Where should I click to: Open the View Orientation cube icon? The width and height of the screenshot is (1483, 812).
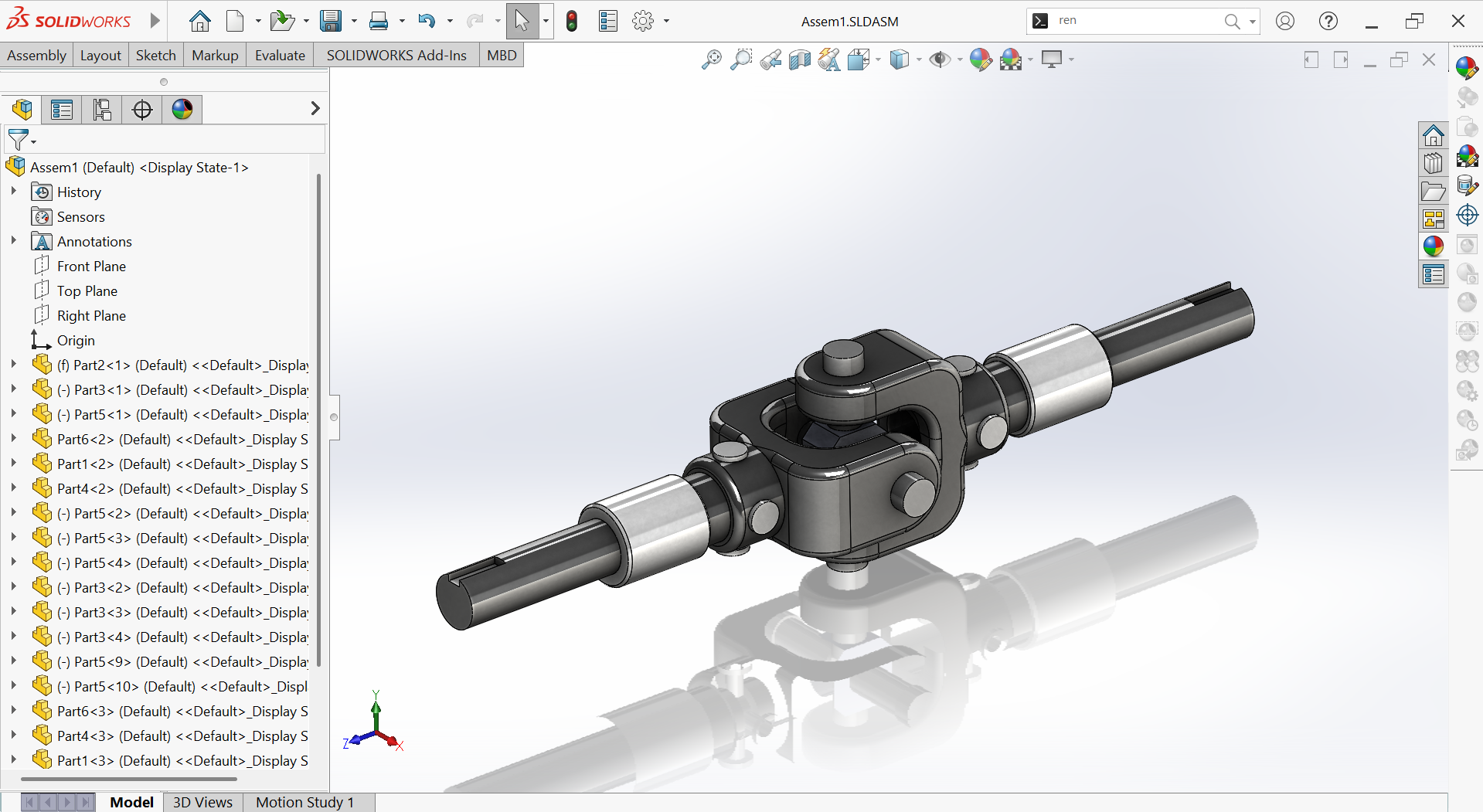[x=859, y=59]
